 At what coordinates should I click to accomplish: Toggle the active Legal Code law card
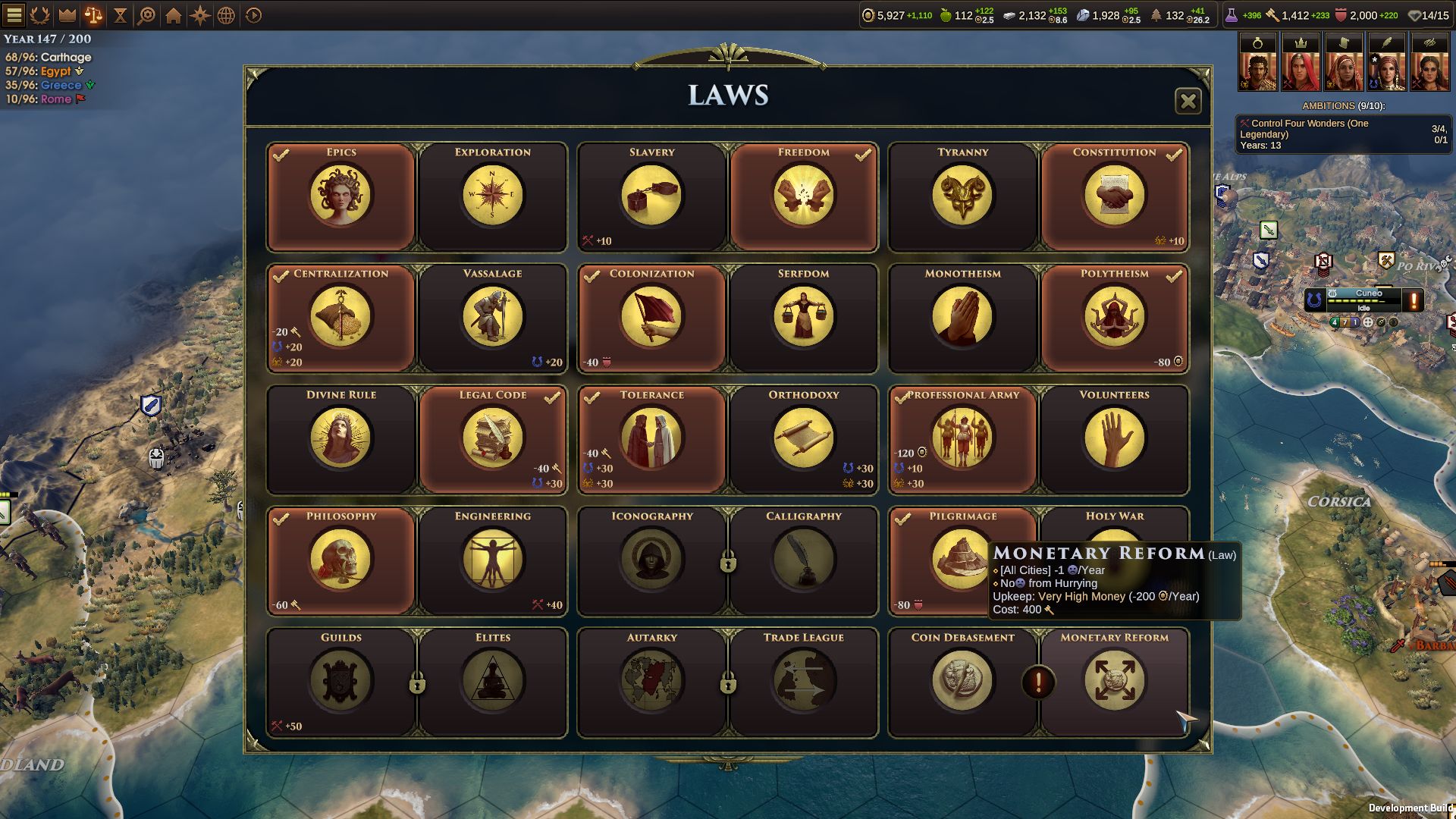pos(493,439)
